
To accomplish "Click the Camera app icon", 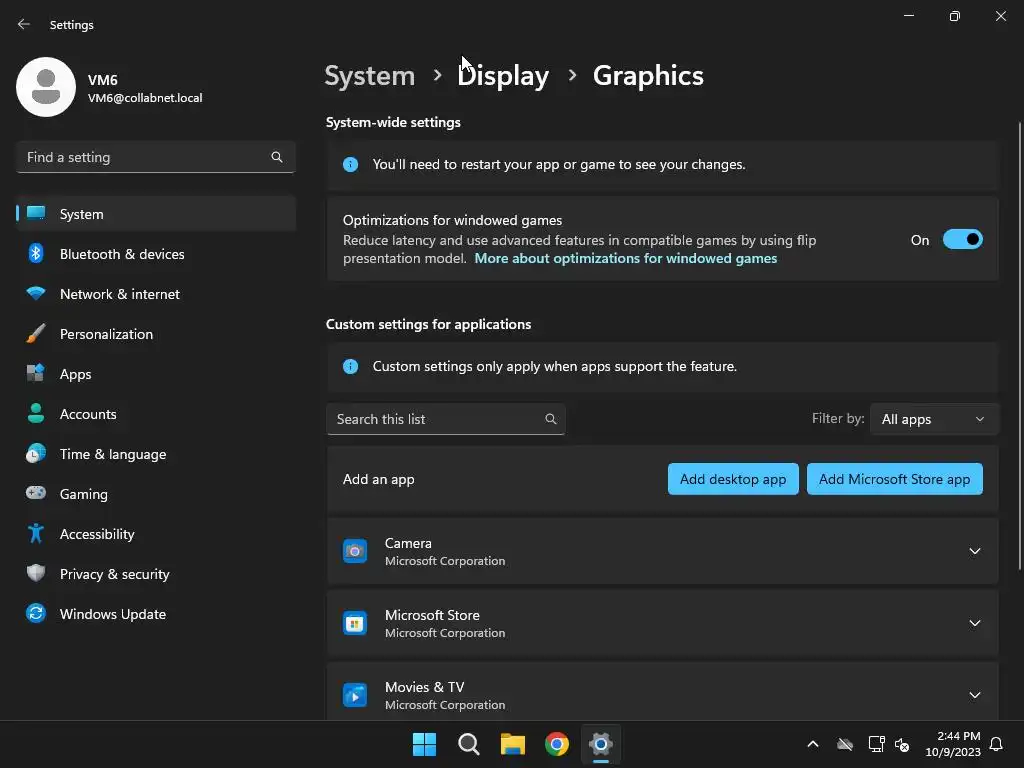I will (x=355, y=551).
